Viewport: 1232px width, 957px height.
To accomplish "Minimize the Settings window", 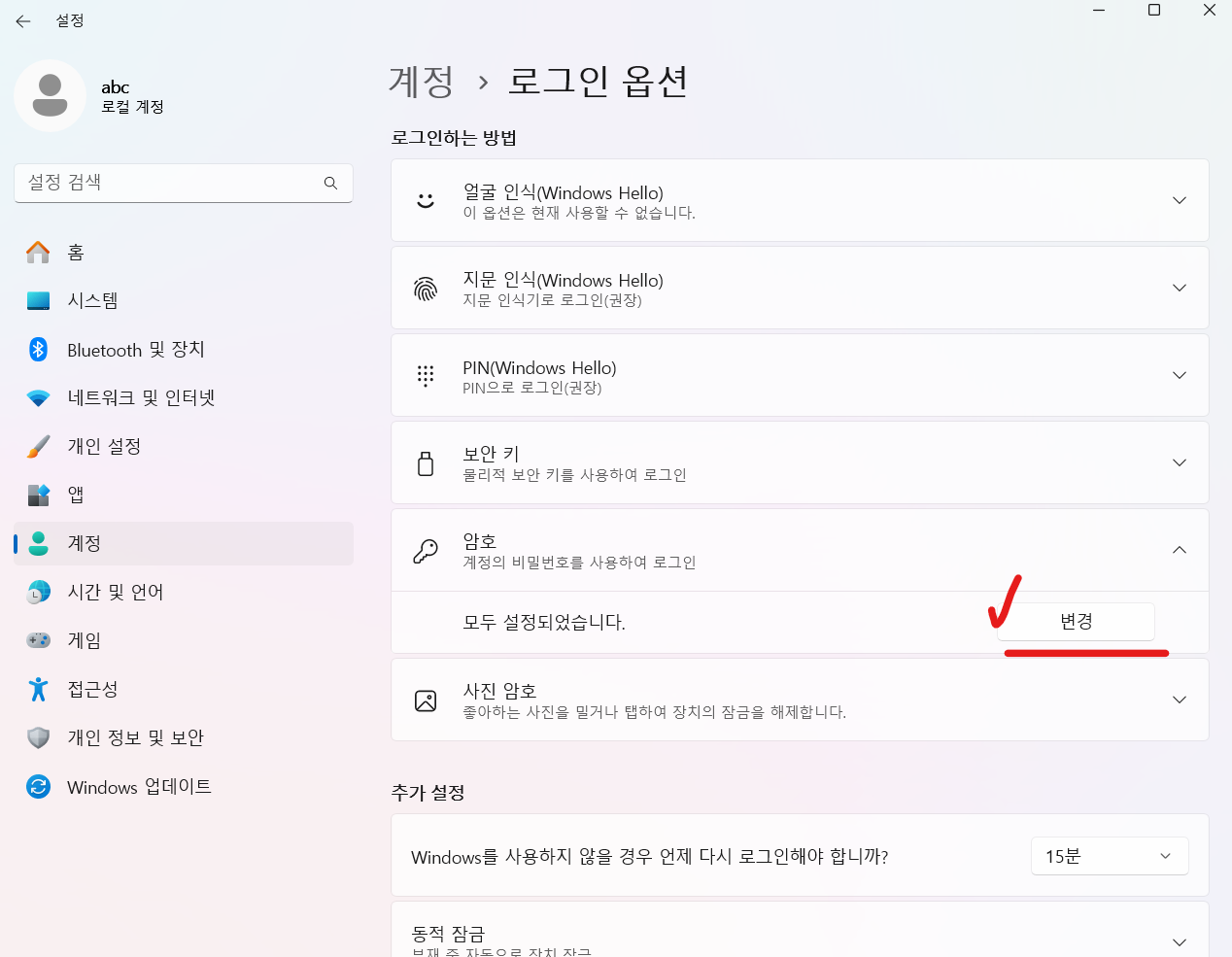I will 1099,11.
